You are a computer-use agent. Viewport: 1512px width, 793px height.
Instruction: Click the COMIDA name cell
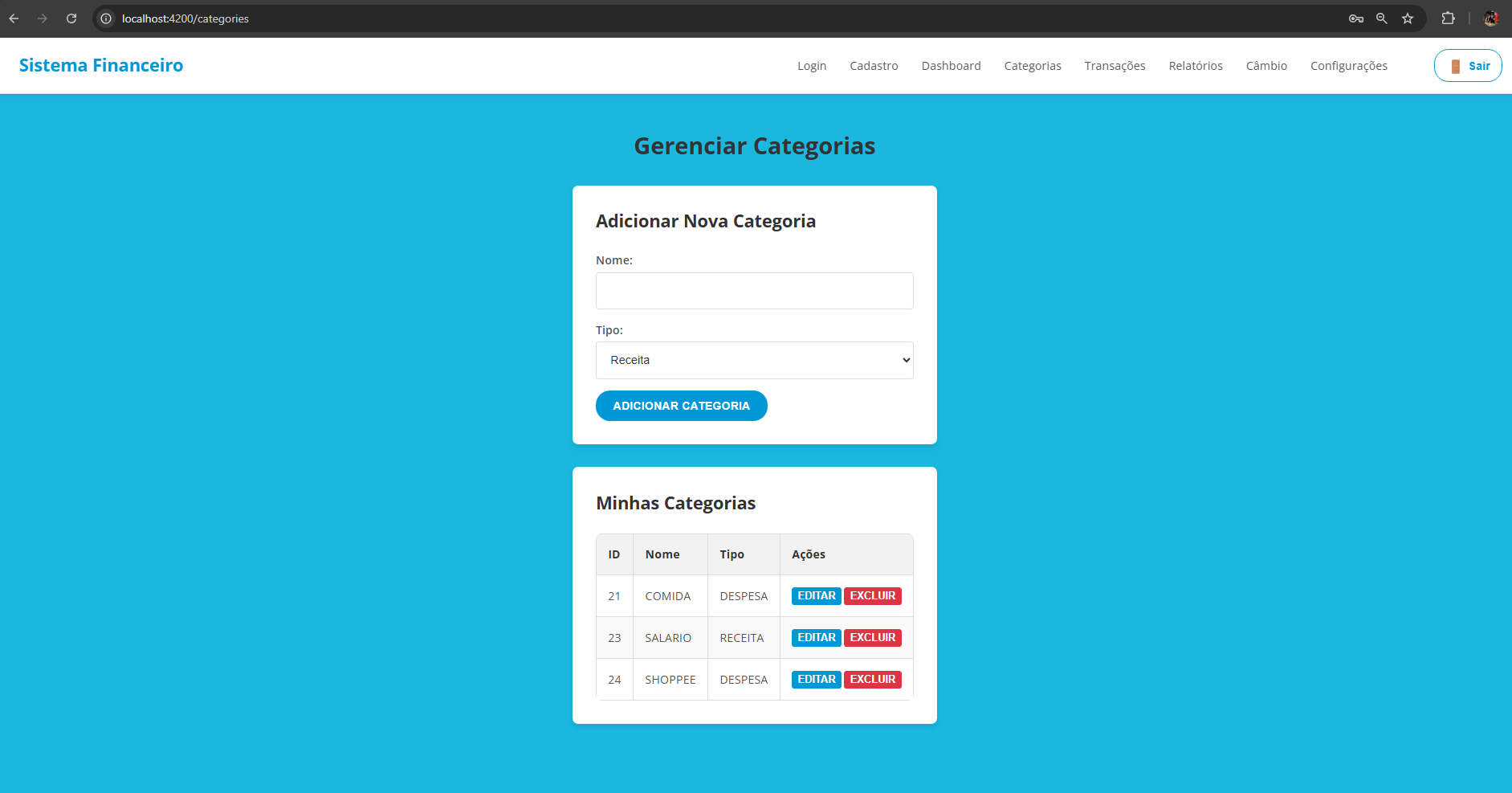pyautogui.click(x=670, y=596)
